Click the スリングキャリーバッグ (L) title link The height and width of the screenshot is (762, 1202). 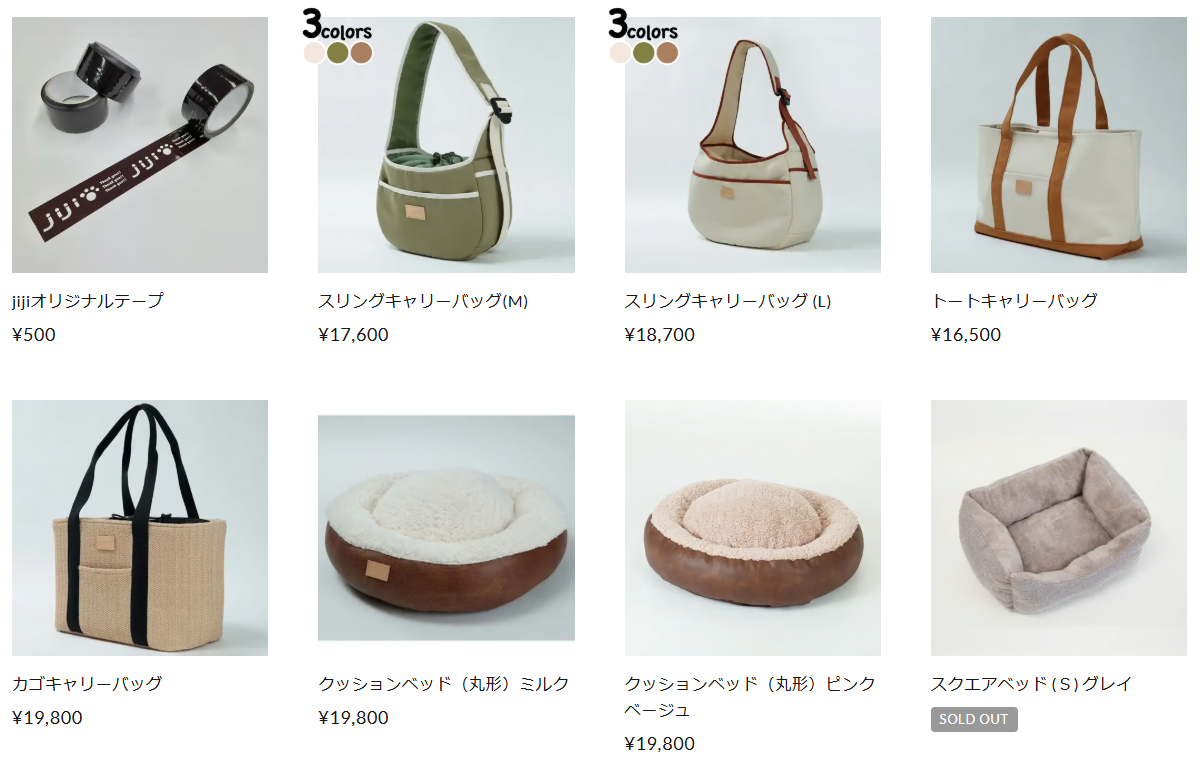click(728, 300)
